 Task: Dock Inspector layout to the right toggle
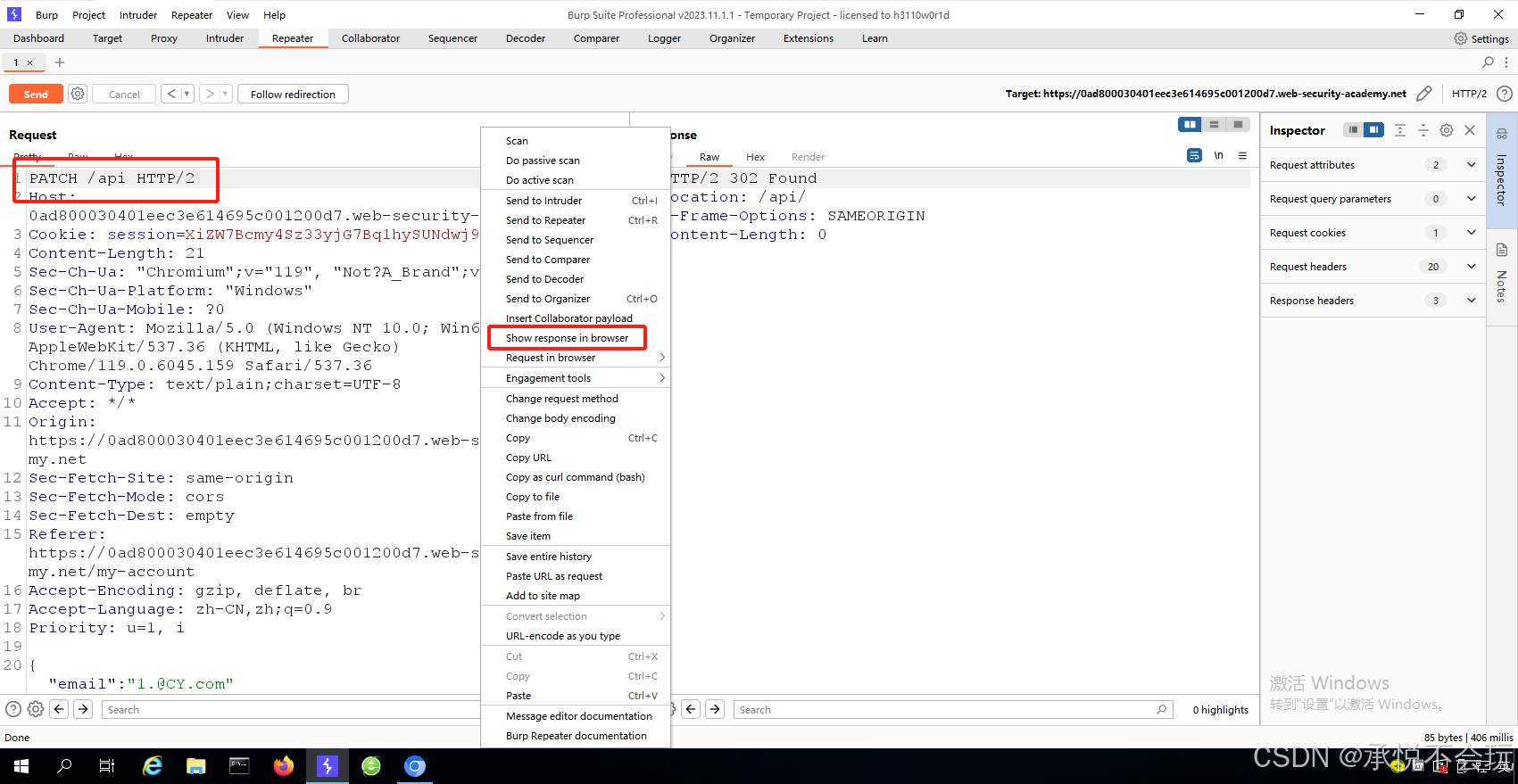point(1373,130)
